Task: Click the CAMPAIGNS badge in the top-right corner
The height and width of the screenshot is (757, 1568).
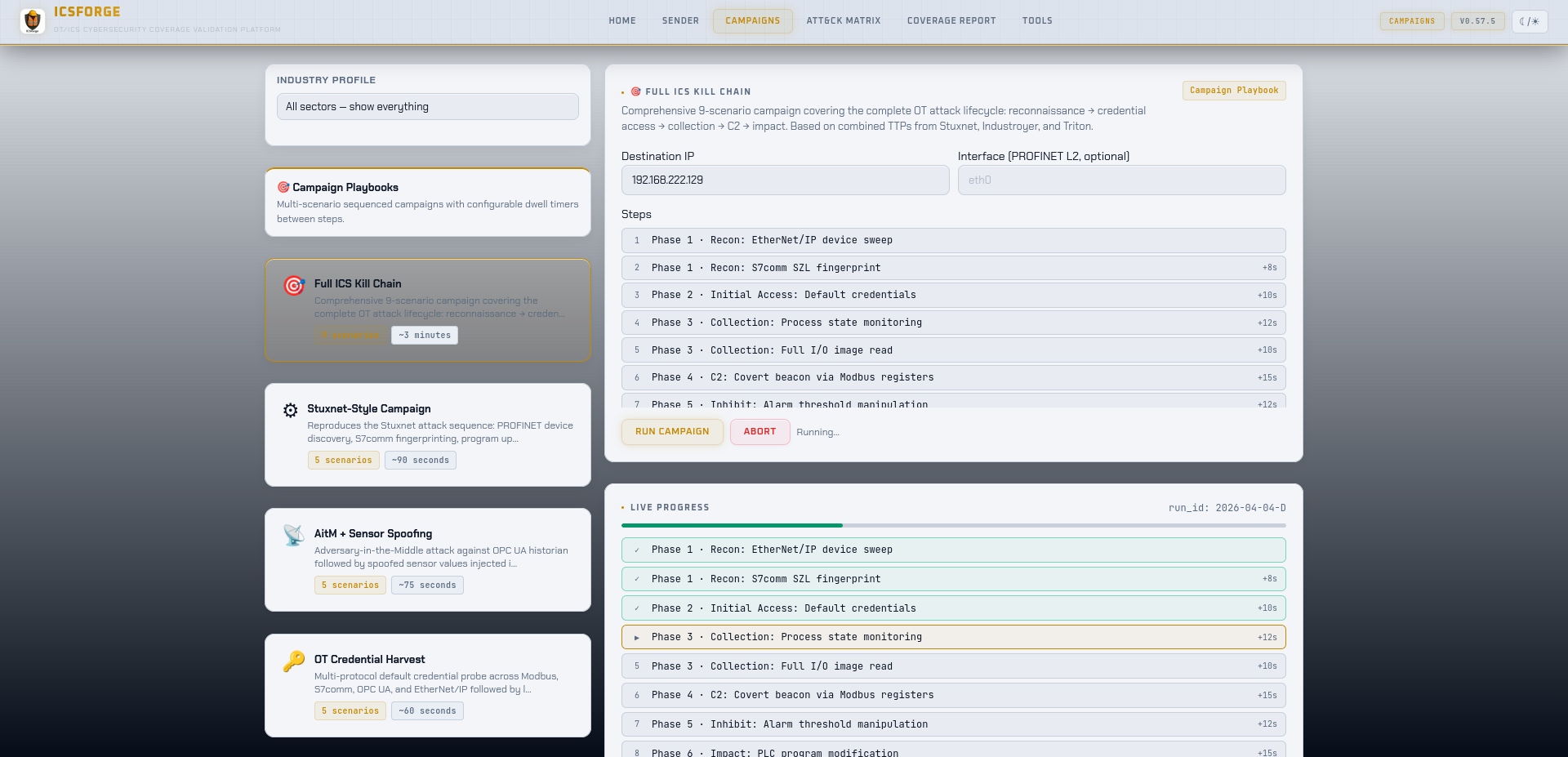Action: [1411, 21]
